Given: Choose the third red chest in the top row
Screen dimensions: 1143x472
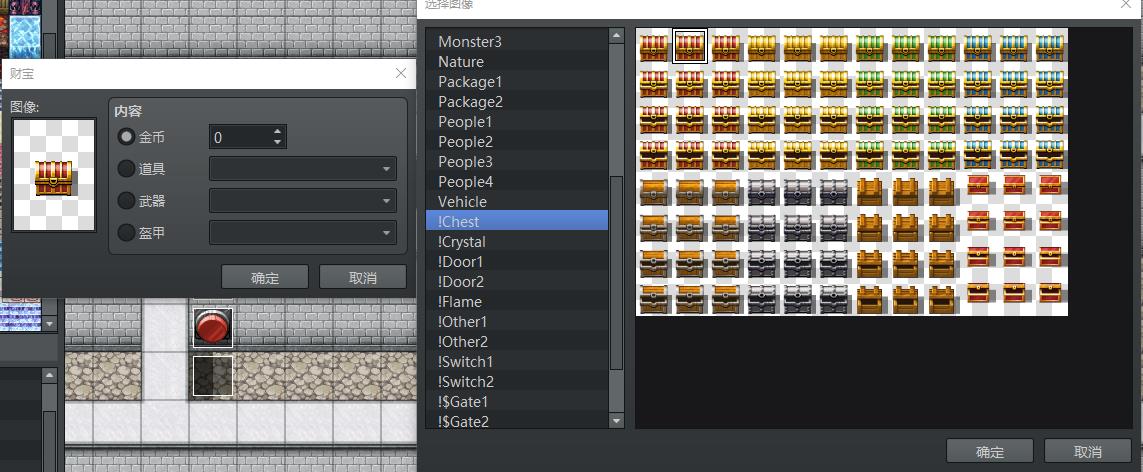Looking at the screenshot, I should coord(726,47).
